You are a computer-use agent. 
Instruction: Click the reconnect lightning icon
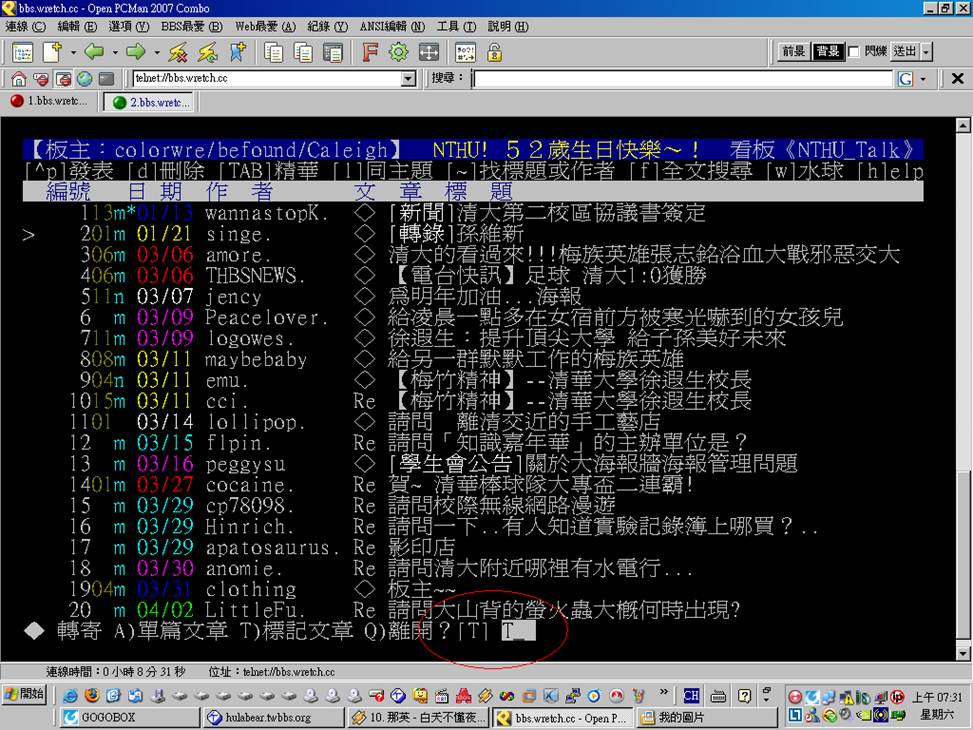208,52
